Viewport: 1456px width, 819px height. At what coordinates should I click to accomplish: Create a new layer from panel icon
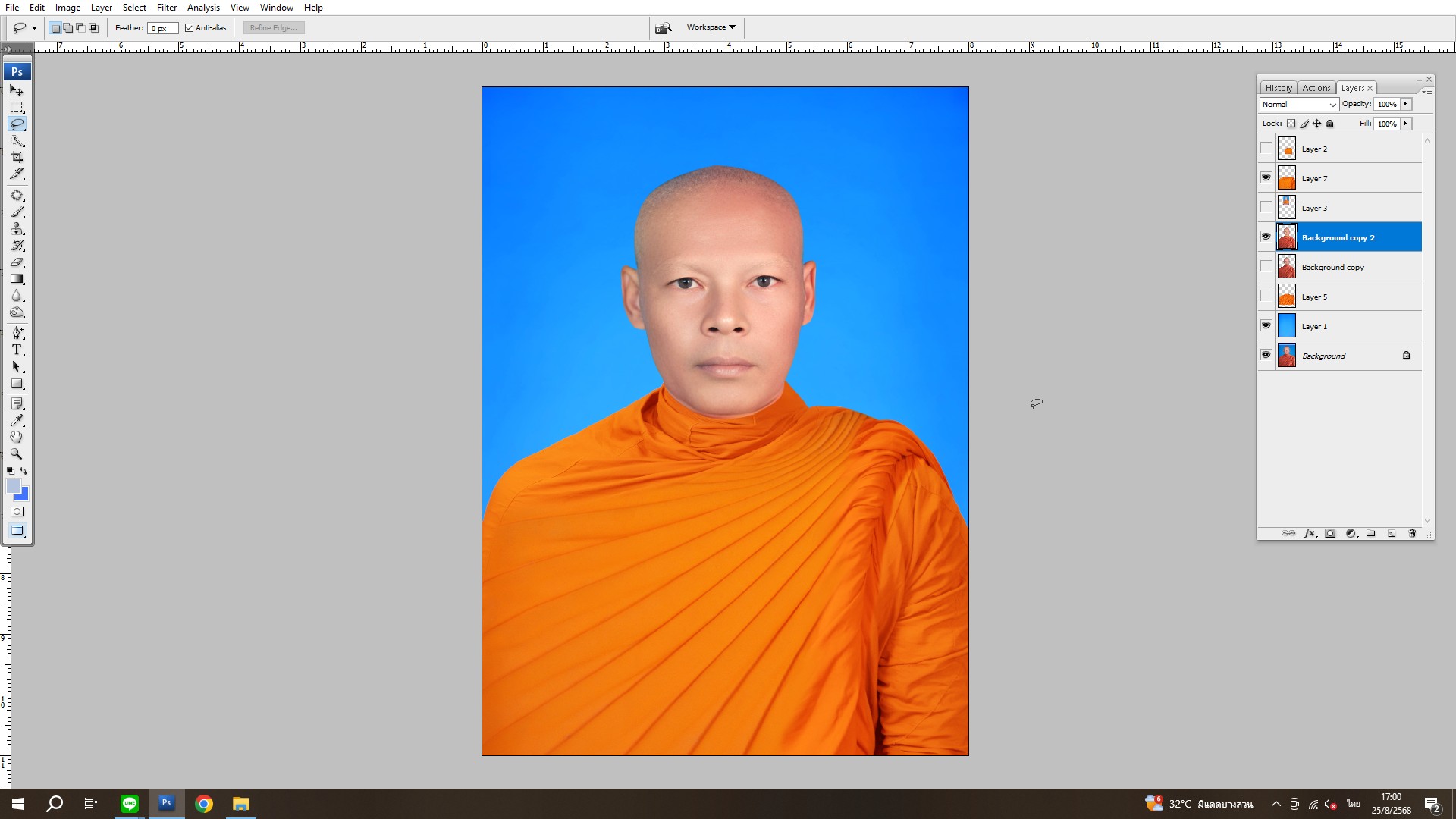(1392, 533)
